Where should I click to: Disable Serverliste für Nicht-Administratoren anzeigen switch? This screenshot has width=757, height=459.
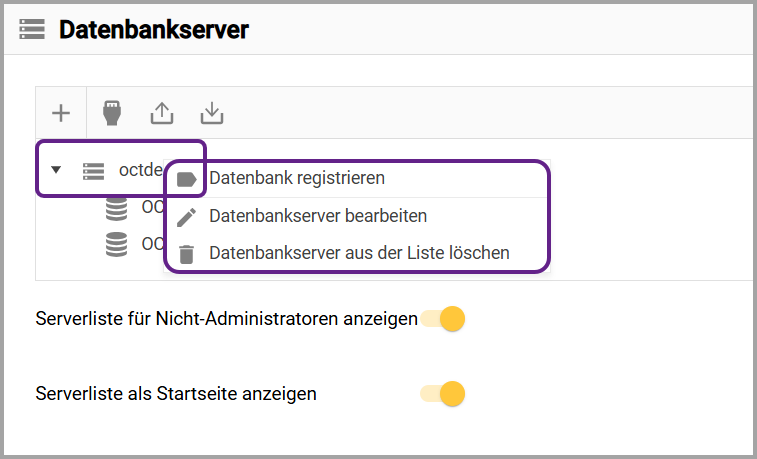[x=444, y=320]
